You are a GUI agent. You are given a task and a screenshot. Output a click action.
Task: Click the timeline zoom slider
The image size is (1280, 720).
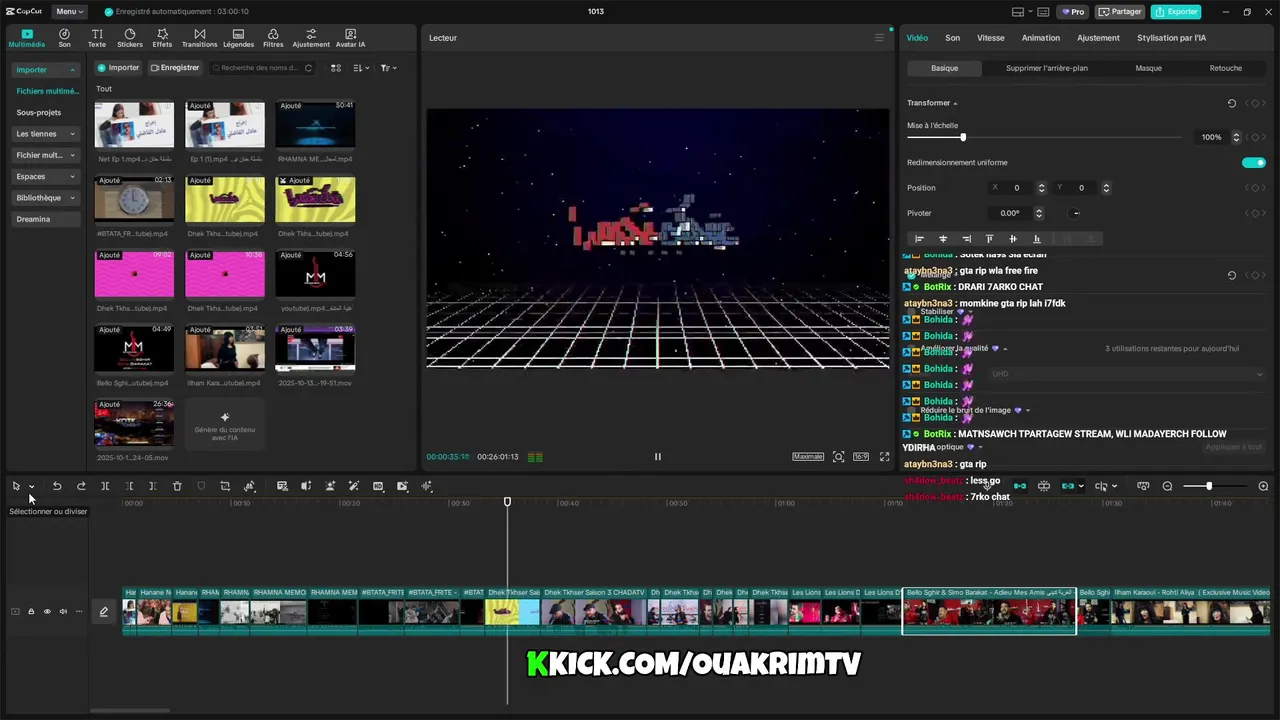pos(1208,486)
